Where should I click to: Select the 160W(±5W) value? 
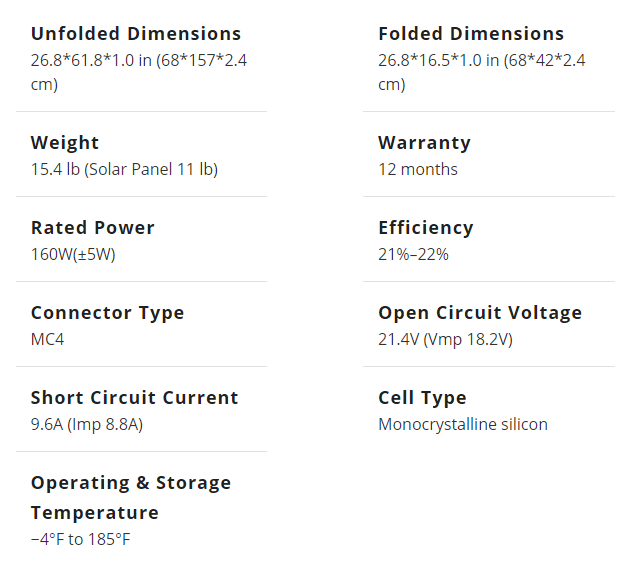click(x=73, y=254)
